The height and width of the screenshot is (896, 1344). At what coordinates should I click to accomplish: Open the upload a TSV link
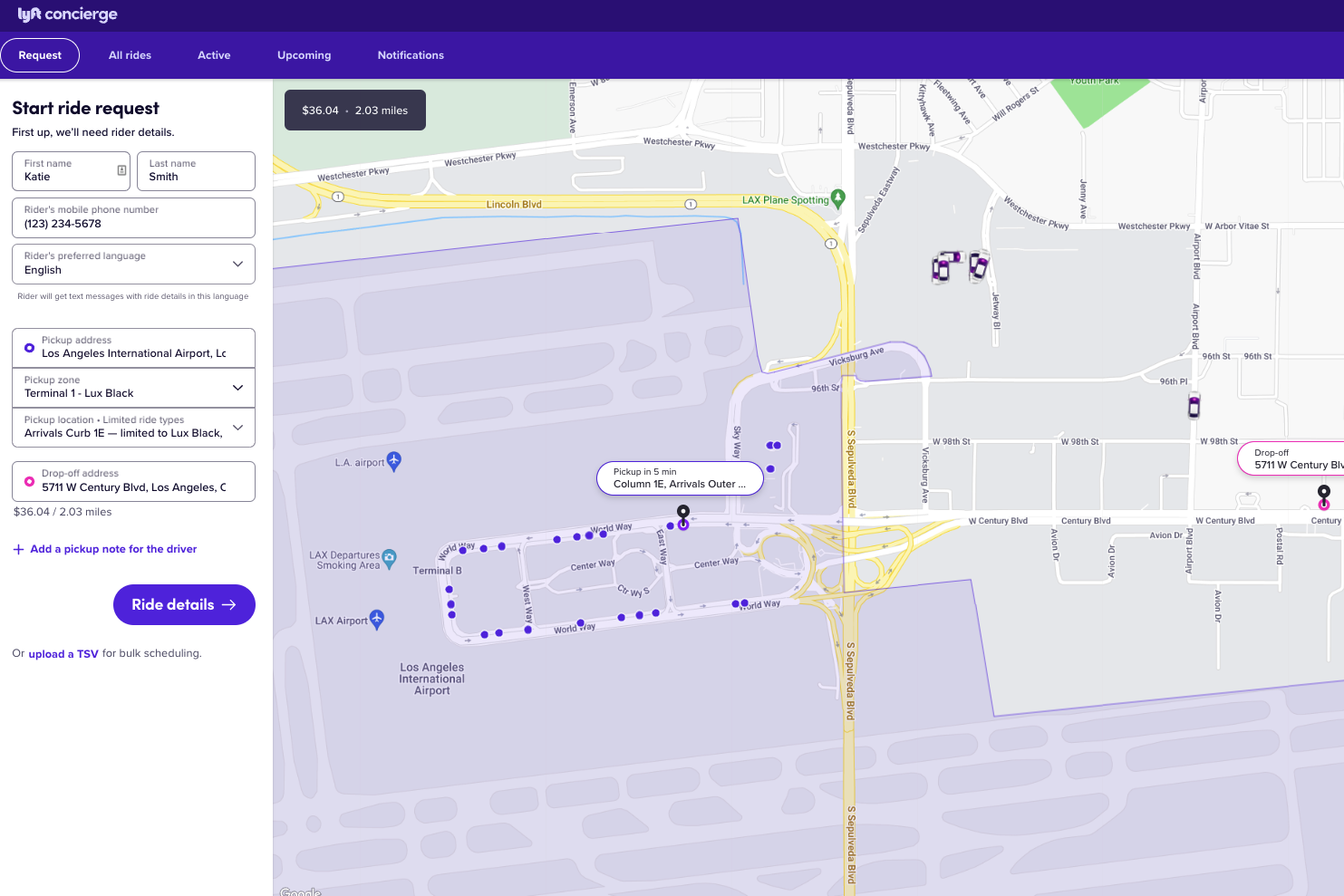[x=63, y=654]
